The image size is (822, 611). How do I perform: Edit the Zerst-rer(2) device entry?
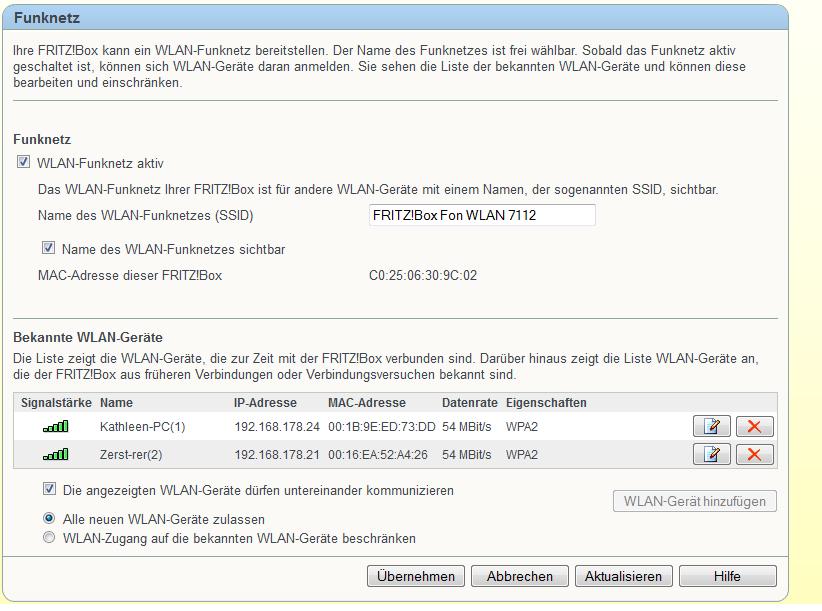click(711, 454)
